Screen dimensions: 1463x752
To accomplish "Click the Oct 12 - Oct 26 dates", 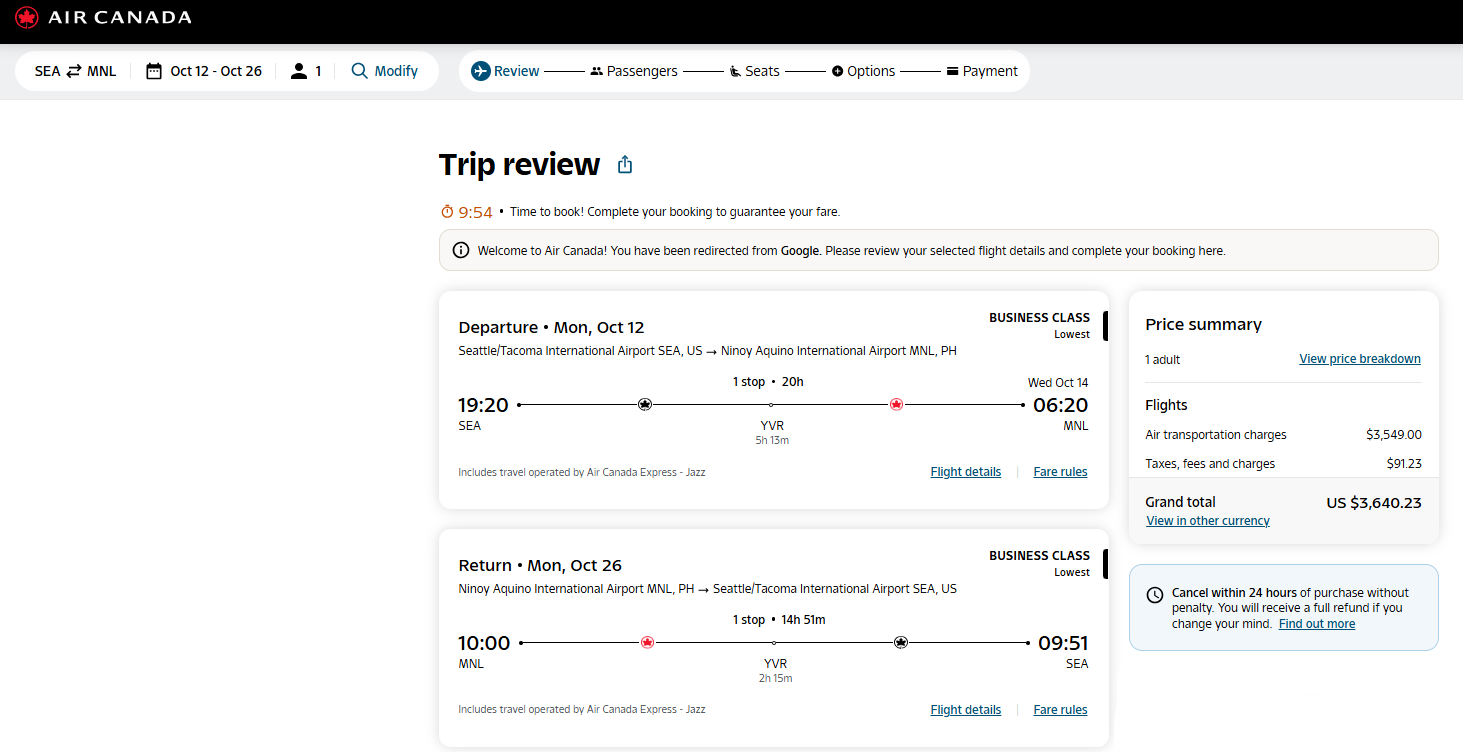I will [x=216, y=71].
